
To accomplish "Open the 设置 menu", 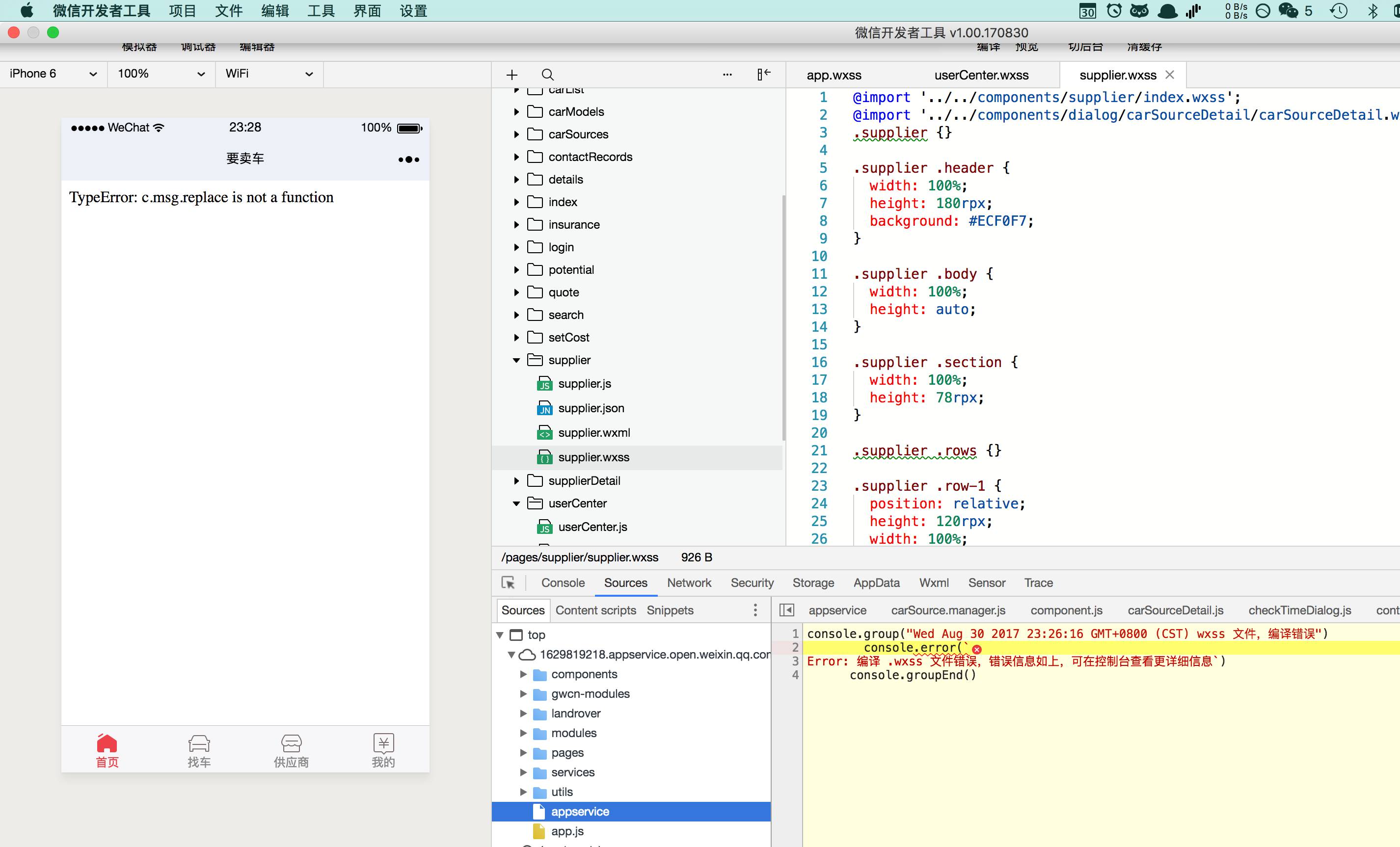I will pyautogui.click(x=413, y=11).
